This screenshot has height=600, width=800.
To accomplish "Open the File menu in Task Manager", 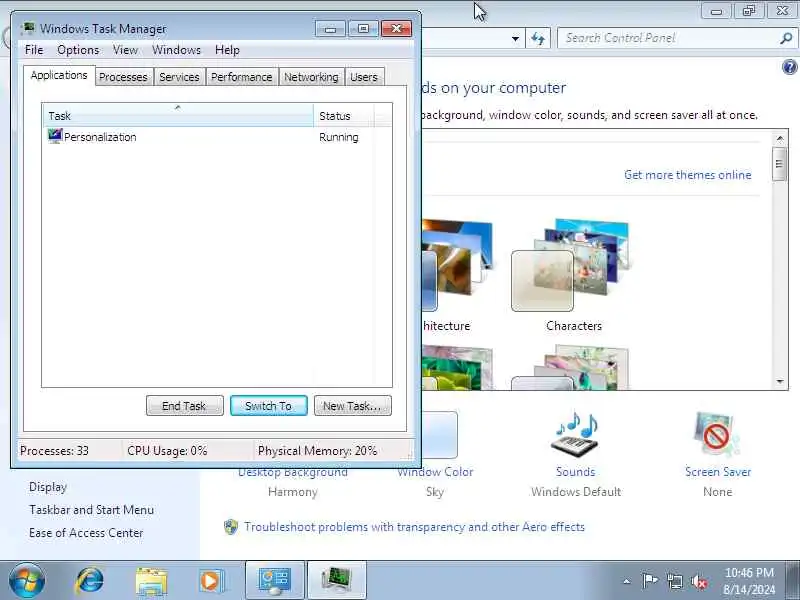I will tap(34, 50).
